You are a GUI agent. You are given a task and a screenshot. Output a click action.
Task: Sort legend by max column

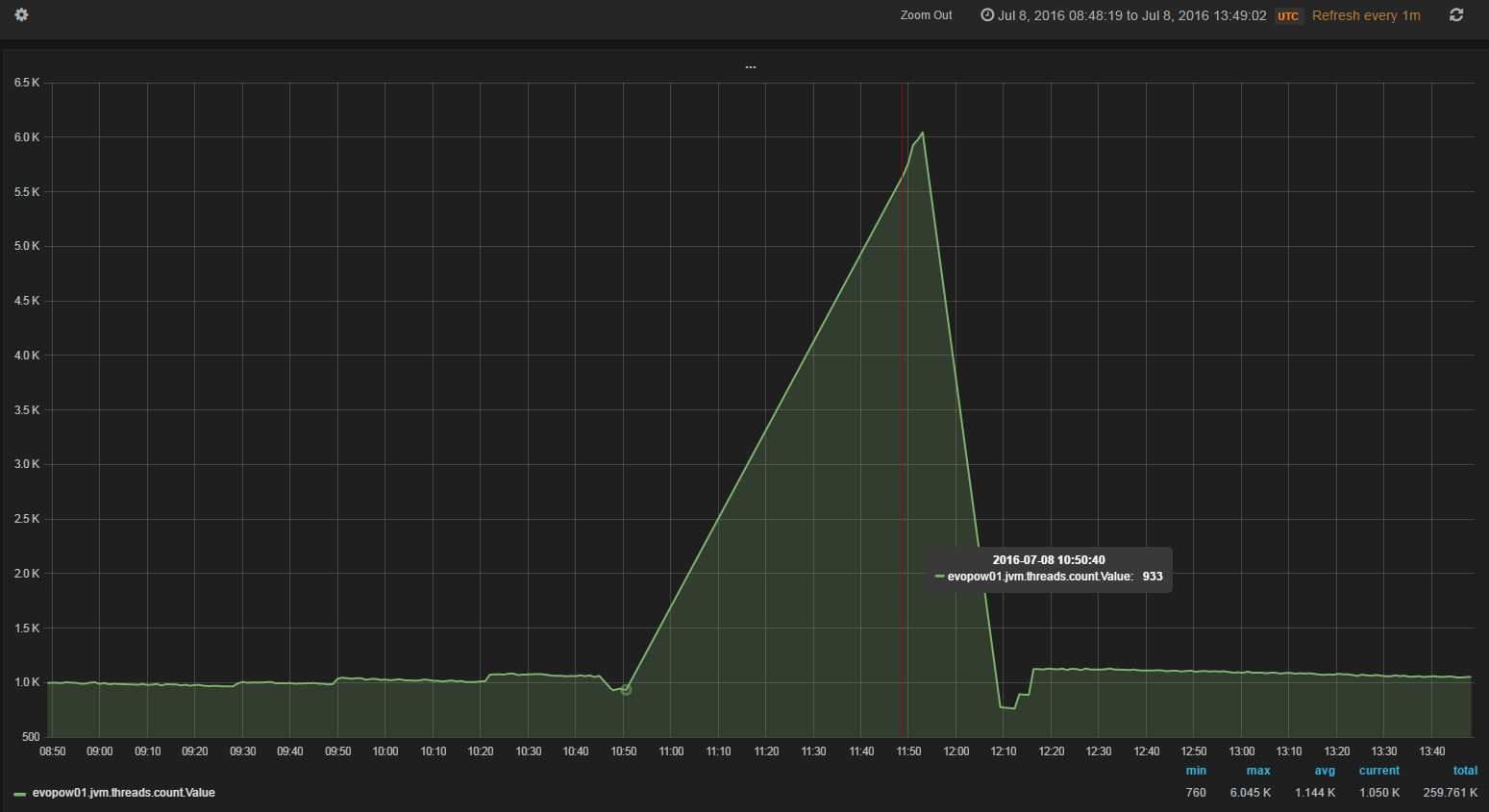[x=1258, y=771]
